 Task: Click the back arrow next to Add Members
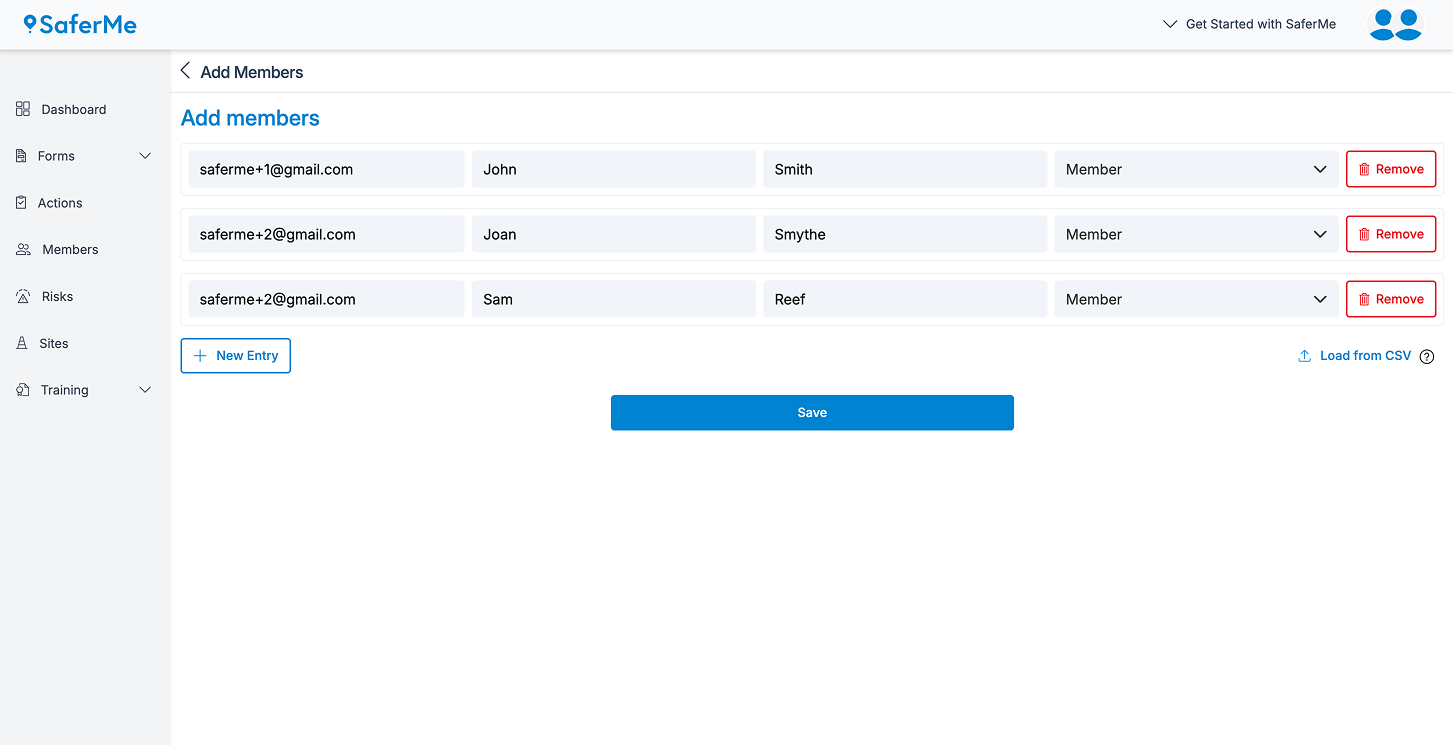[185, 70]
